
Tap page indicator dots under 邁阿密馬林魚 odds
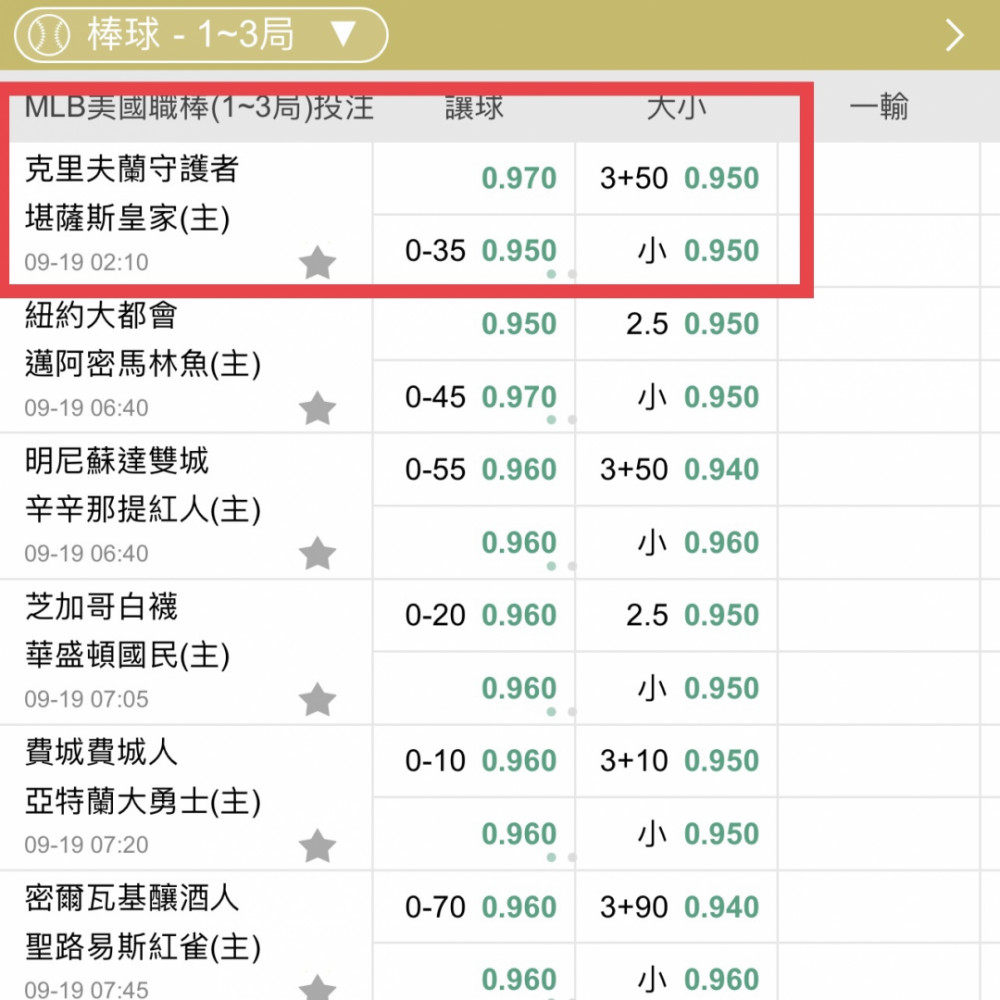561,420
